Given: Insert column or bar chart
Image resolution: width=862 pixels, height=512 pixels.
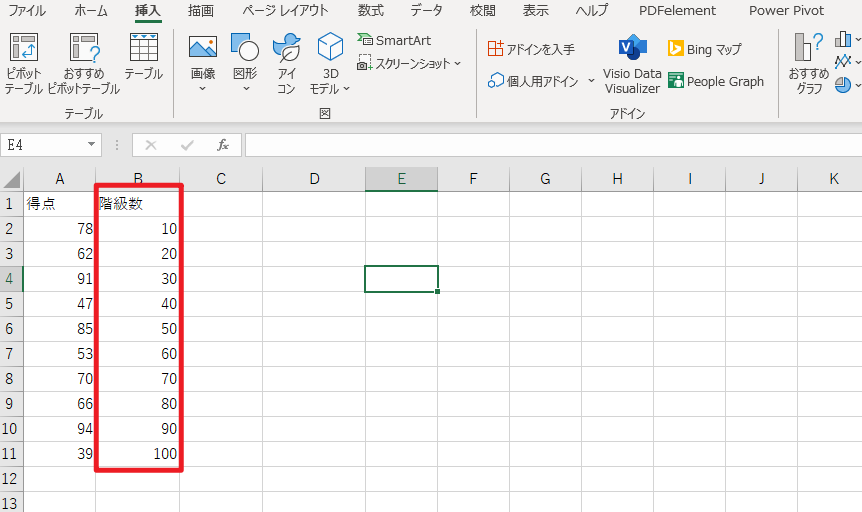Looking at the screenshot, I should [x=847, y=39].
